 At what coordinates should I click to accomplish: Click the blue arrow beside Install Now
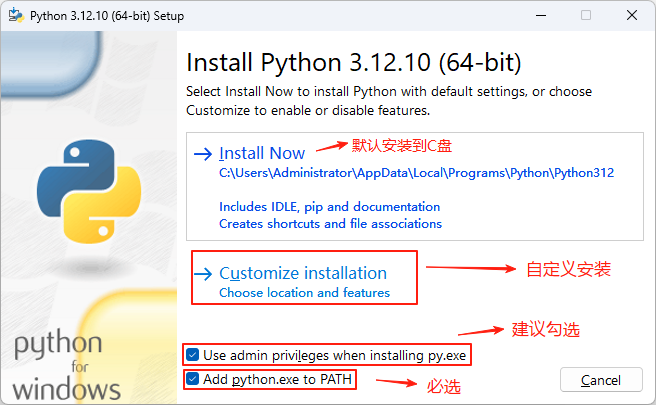(203, 154)
